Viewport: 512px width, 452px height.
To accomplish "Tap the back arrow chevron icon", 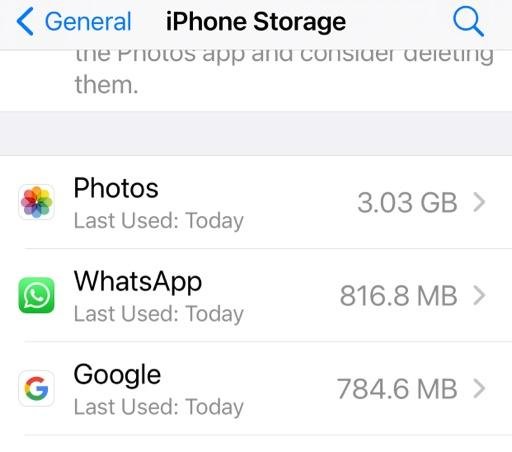I will point(25,22).
